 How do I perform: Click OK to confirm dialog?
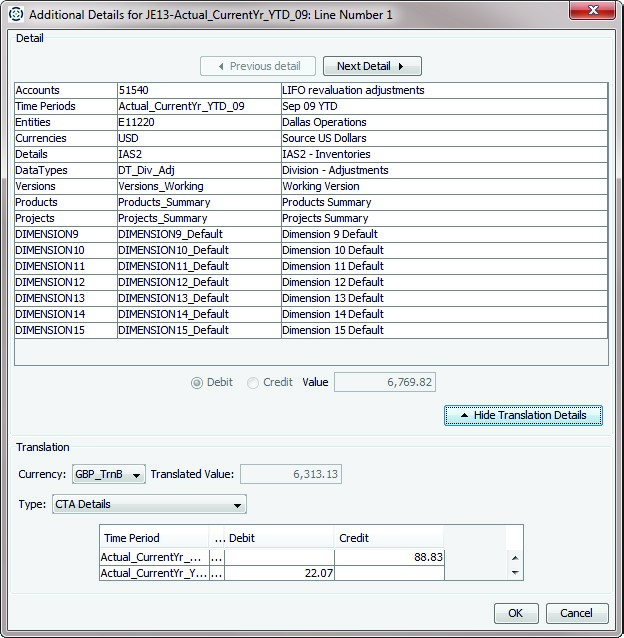(515, 613)
